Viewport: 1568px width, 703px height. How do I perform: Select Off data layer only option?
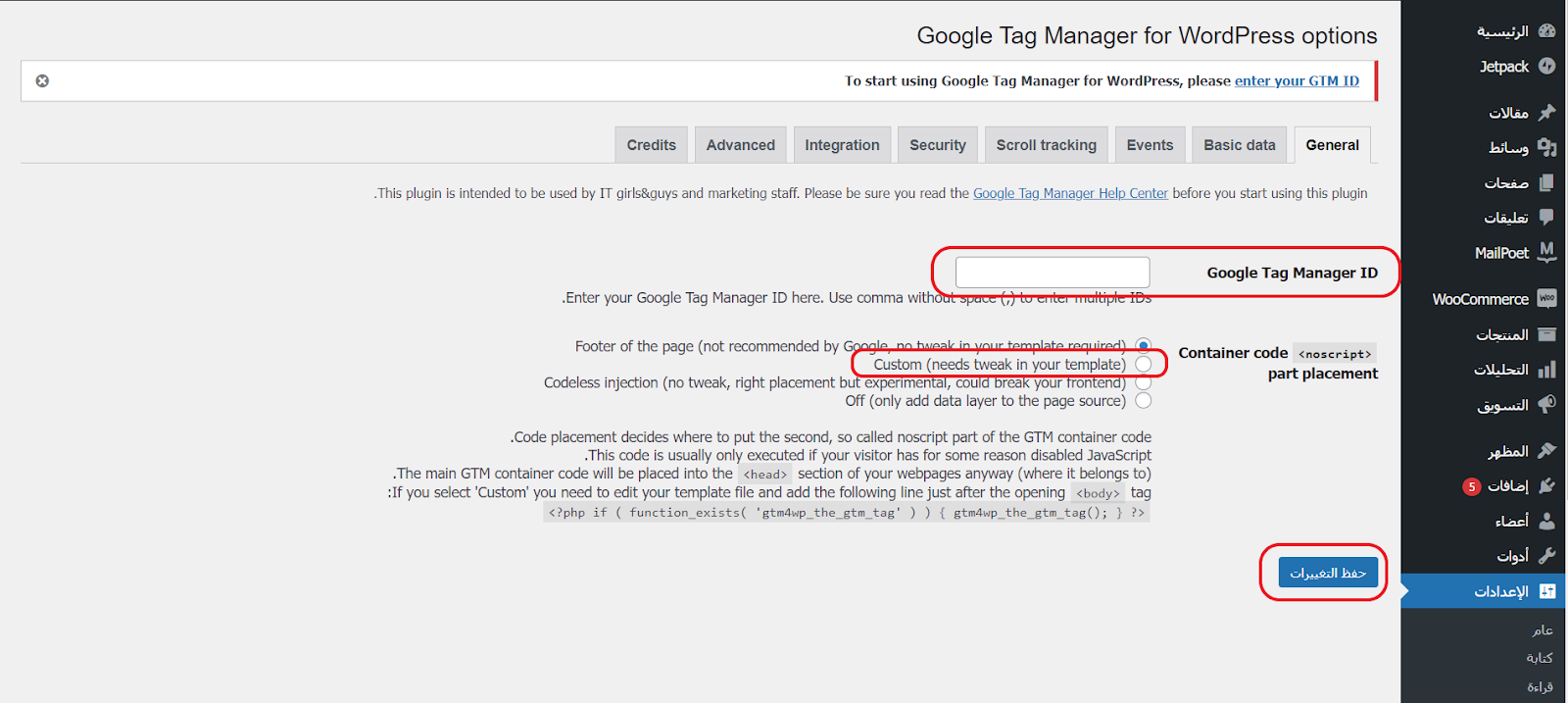point(1143,400)
